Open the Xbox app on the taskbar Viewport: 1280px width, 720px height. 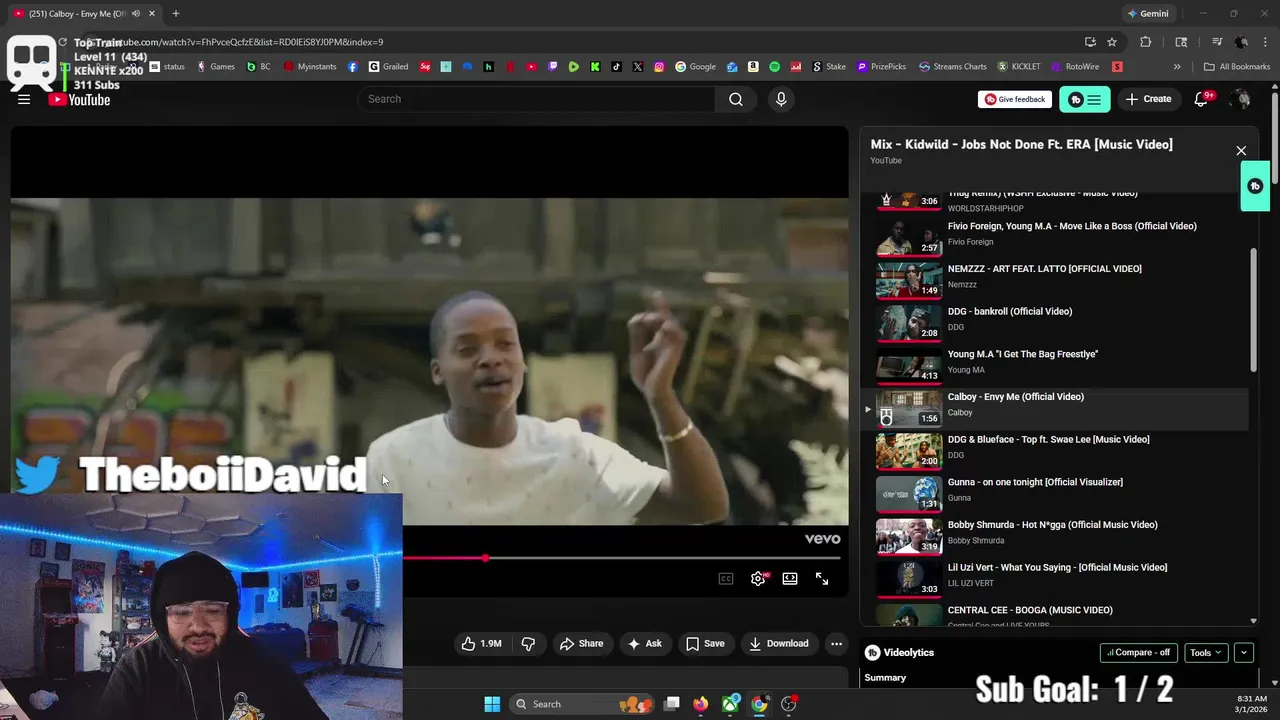(731, 704)
